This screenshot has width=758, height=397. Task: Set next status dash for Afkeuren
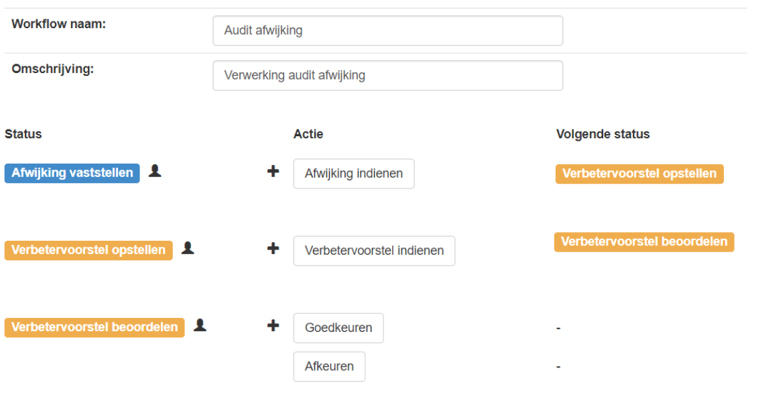pos(558,367)
